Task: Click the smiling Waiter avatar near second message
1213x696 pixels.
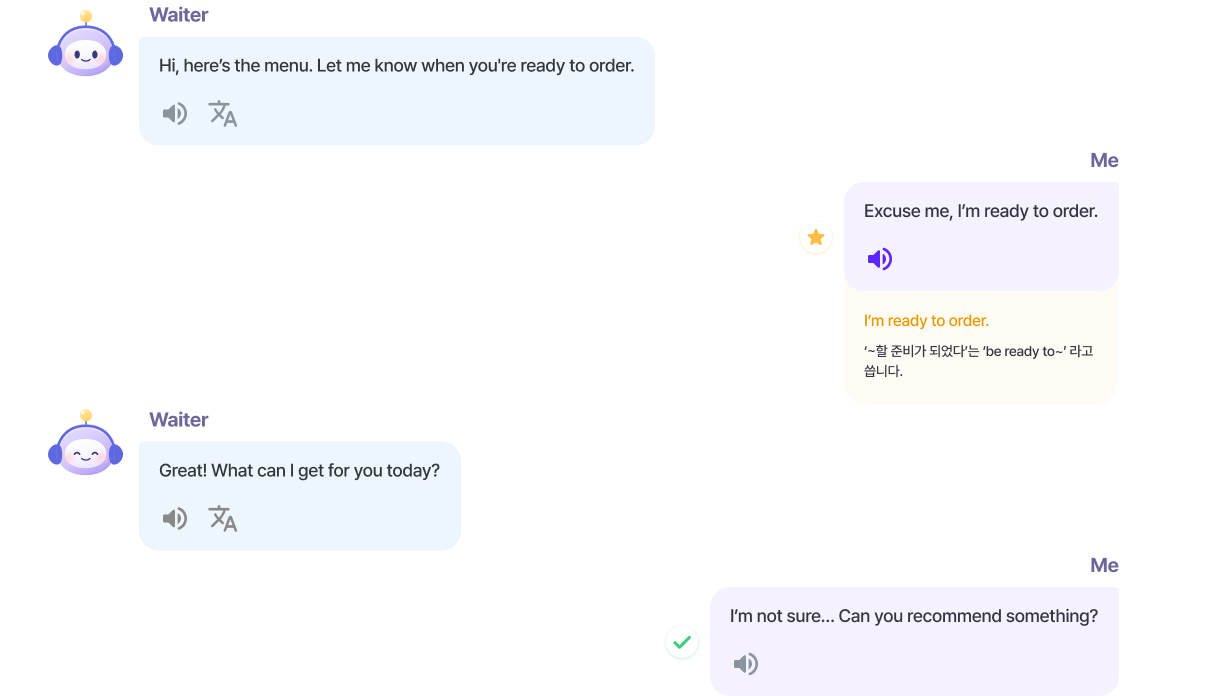Action: [x=85, y=451]
